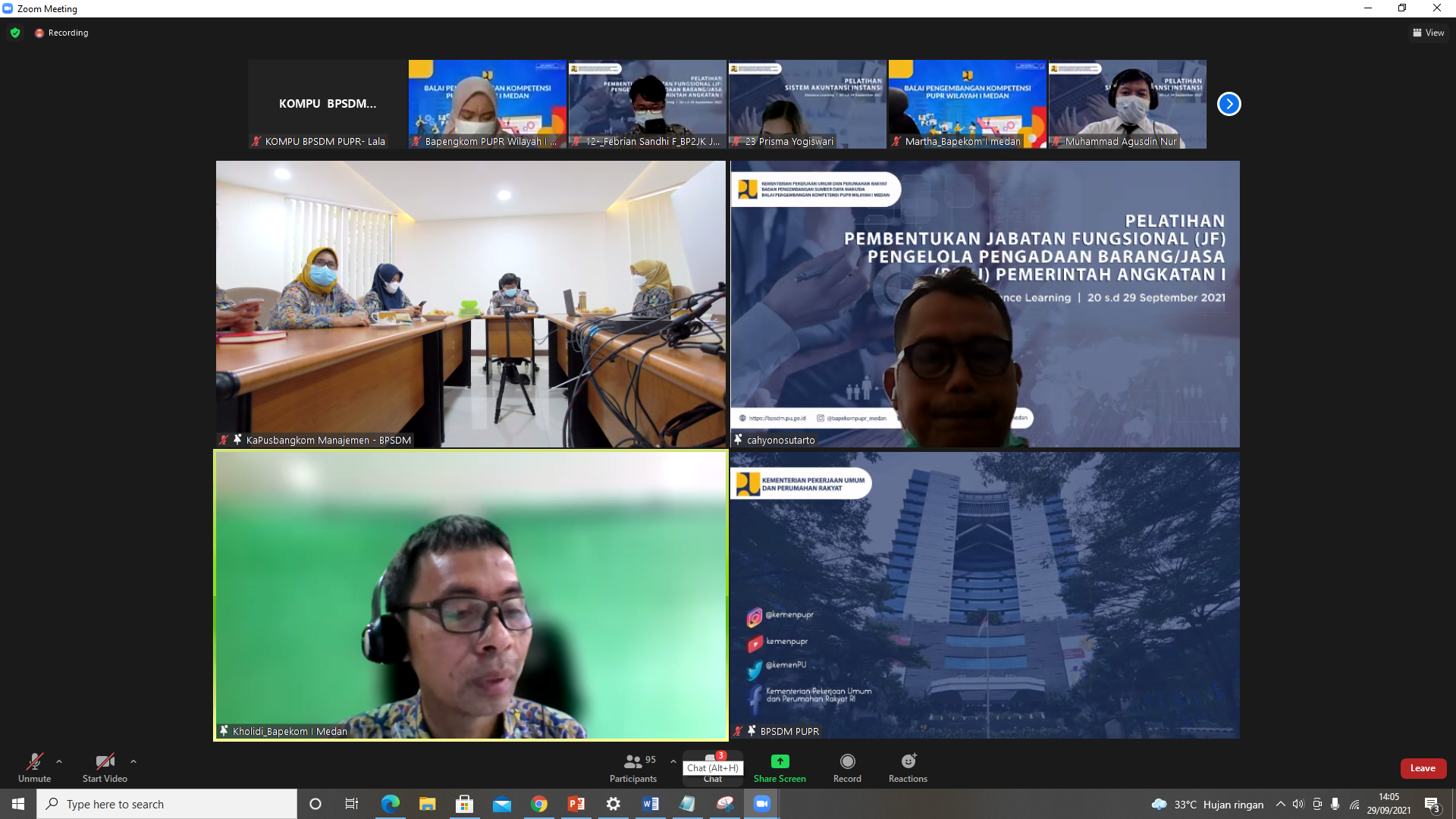
Task: Click the taskbar search box
Action: click(167, 804)
